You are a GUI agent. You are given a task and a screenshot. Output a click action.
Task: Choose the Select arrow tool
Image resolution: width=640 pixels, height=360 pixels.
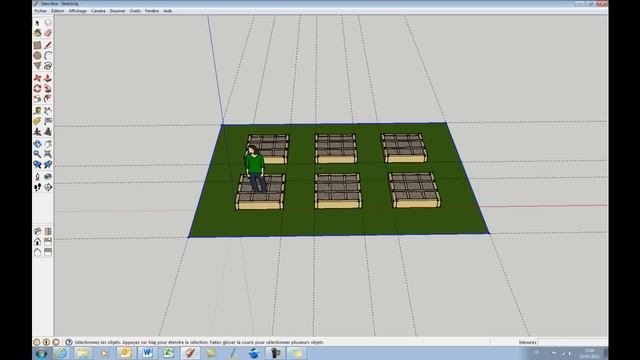tap(38, 23)
